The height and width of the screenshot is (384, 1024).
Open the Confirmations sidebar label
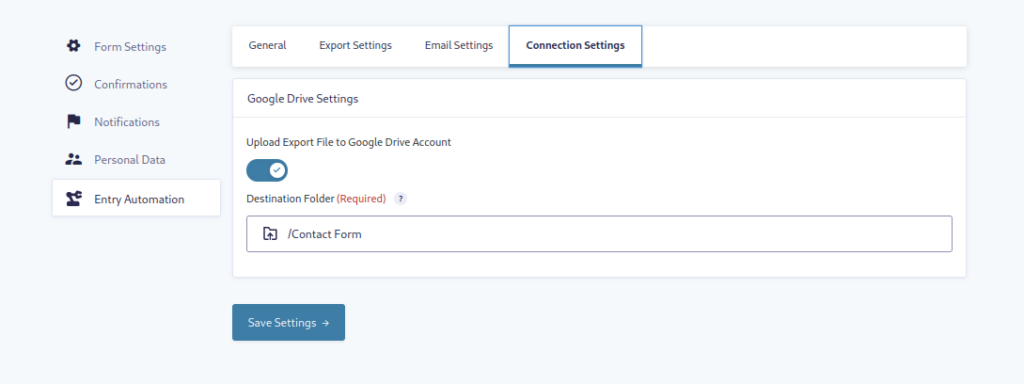coord(131,85)
